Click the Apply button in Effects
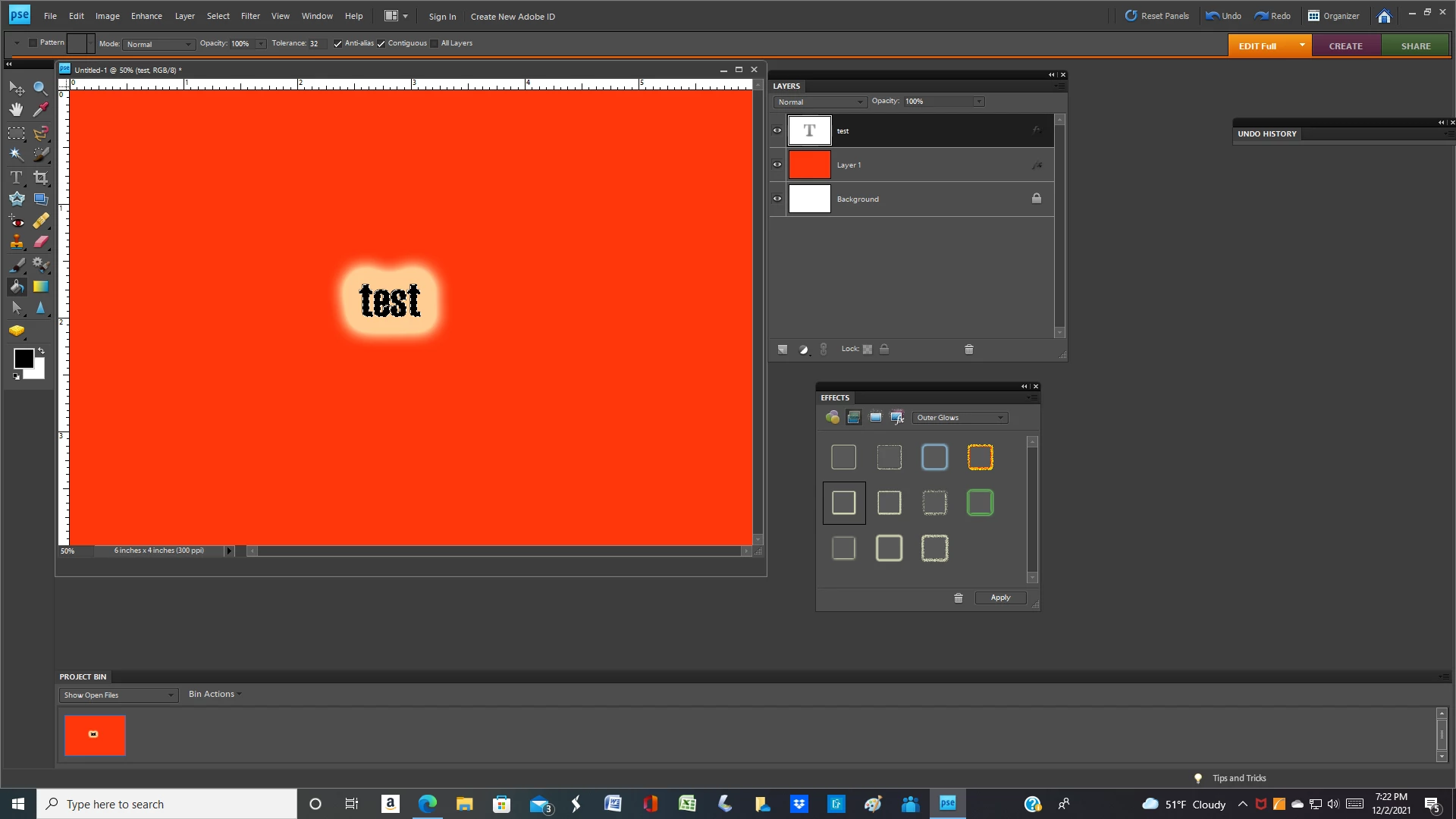The image size is (1456, 819). (x=1000, y=598)
